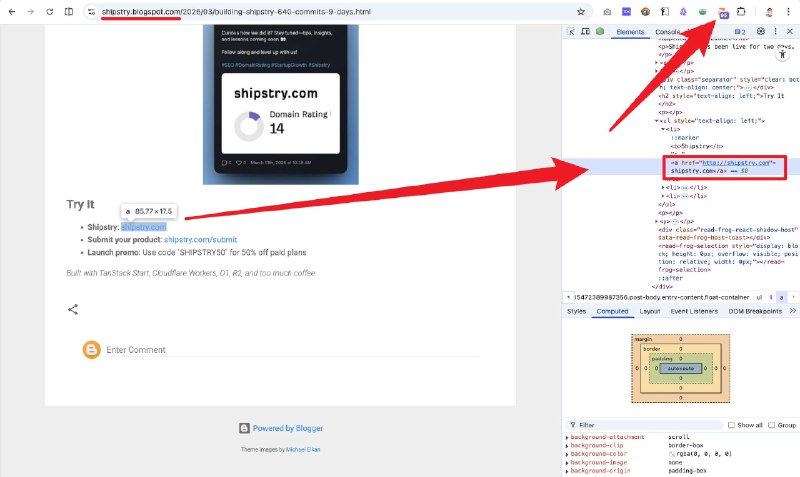
Task: Open DevTools settings gear
Action: (761, 32)
